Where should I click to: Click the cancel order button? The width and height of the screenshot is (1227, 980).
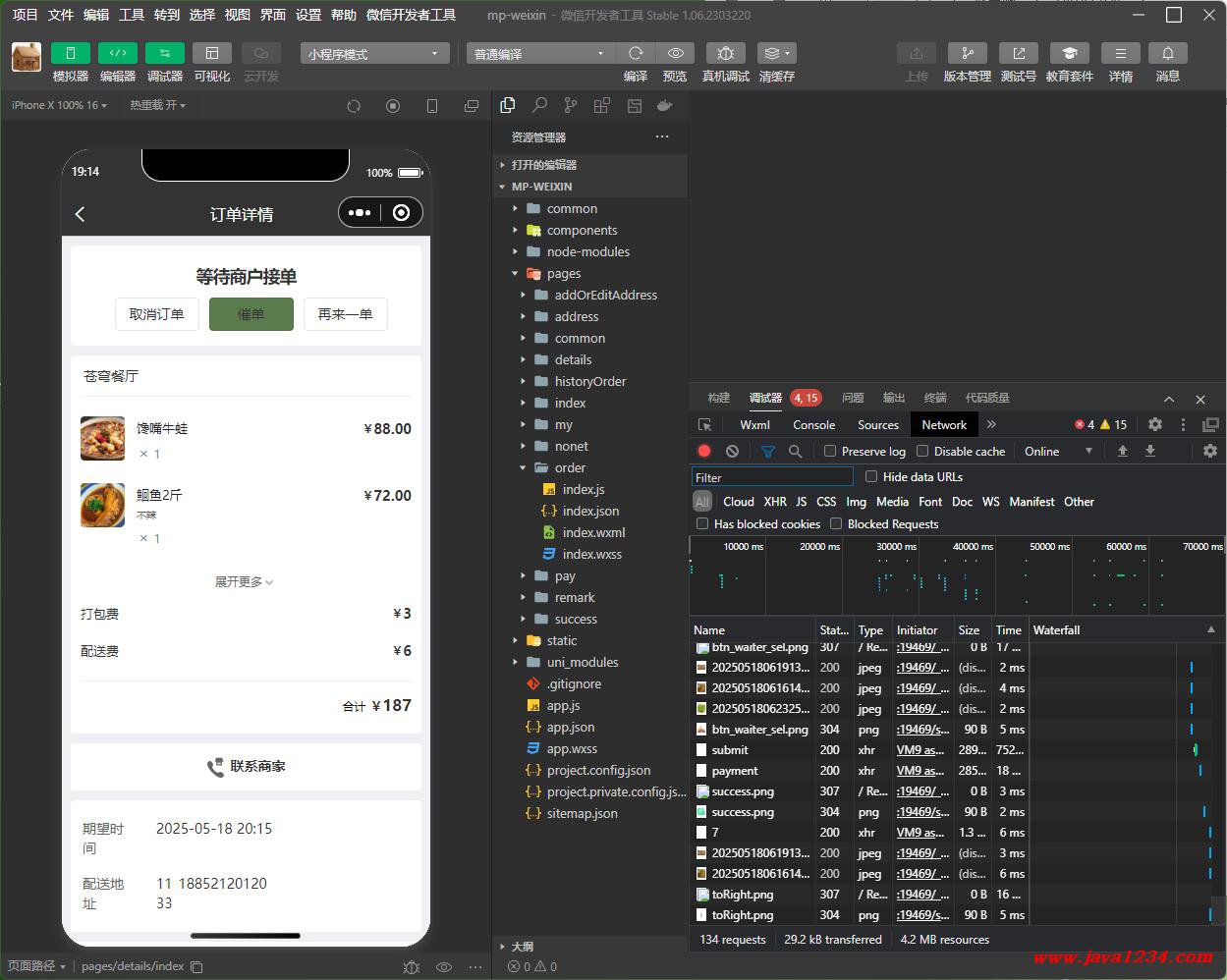[x=157, y=314]
